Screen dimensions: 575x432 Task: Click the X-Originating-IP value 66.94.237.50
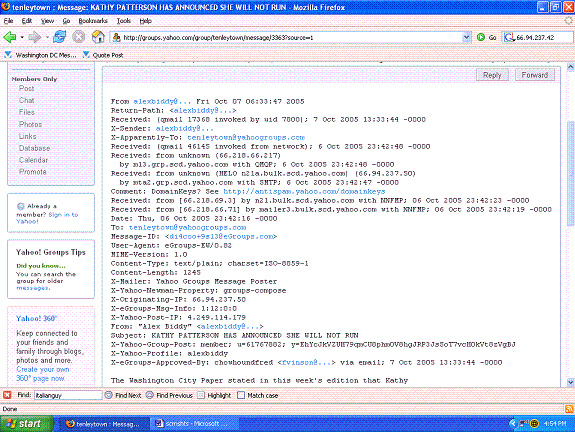tap(219, 300)
